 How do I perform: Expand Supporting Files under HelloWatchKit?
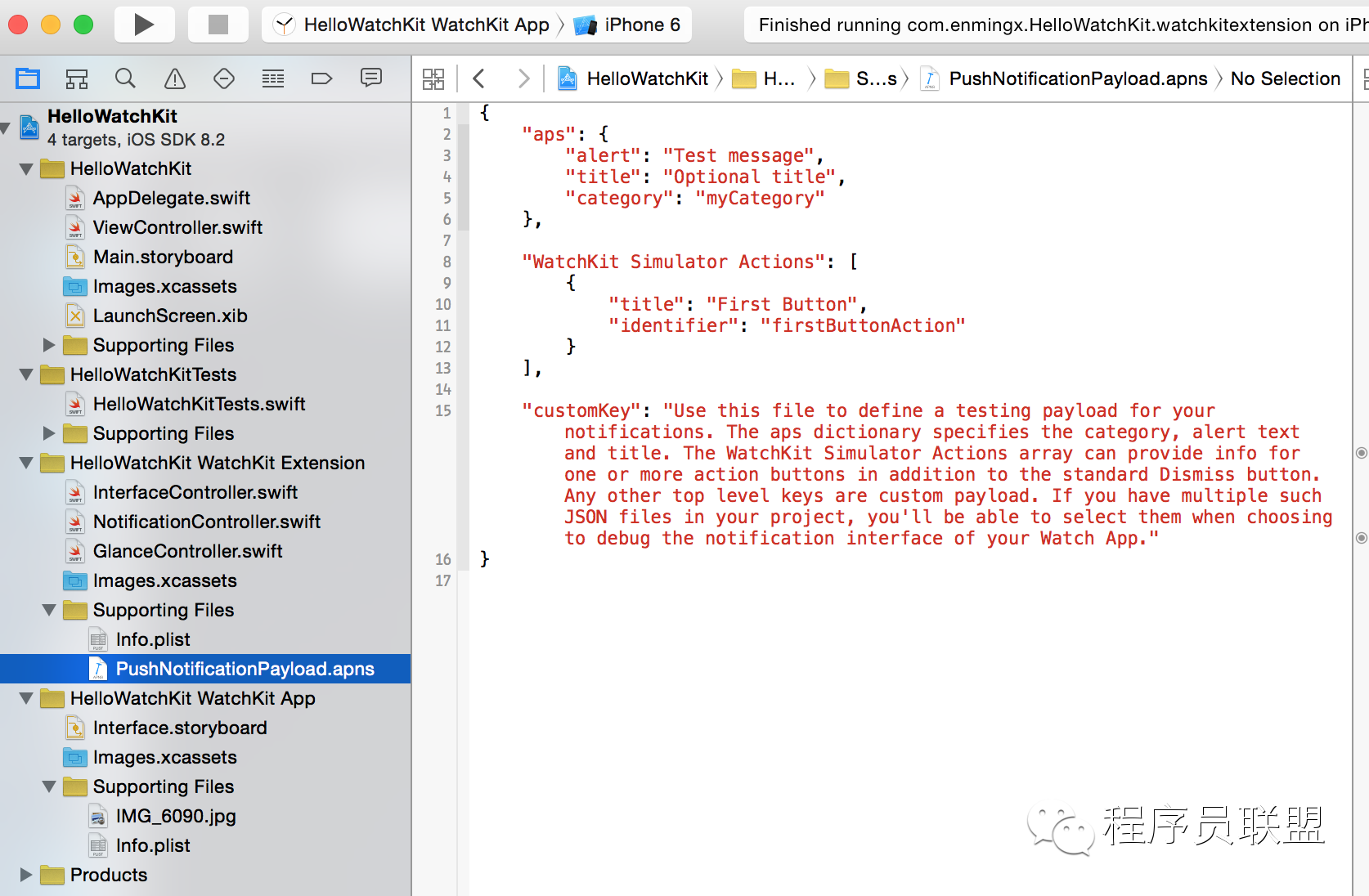click(49, 345)
